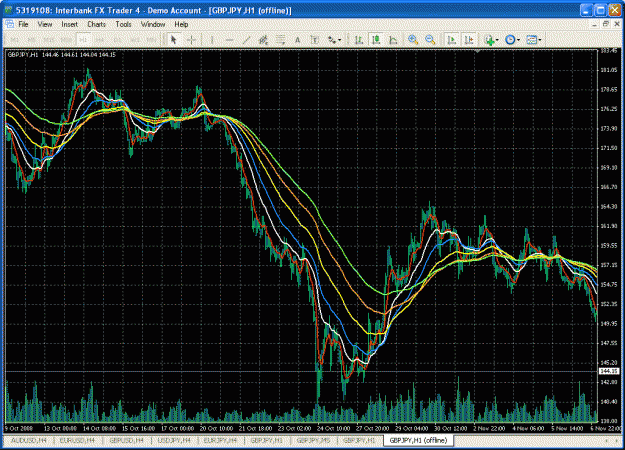The image size is (625, 450).
Task: Set timeframe to MN monthly
Action: [x=151, y=40]
